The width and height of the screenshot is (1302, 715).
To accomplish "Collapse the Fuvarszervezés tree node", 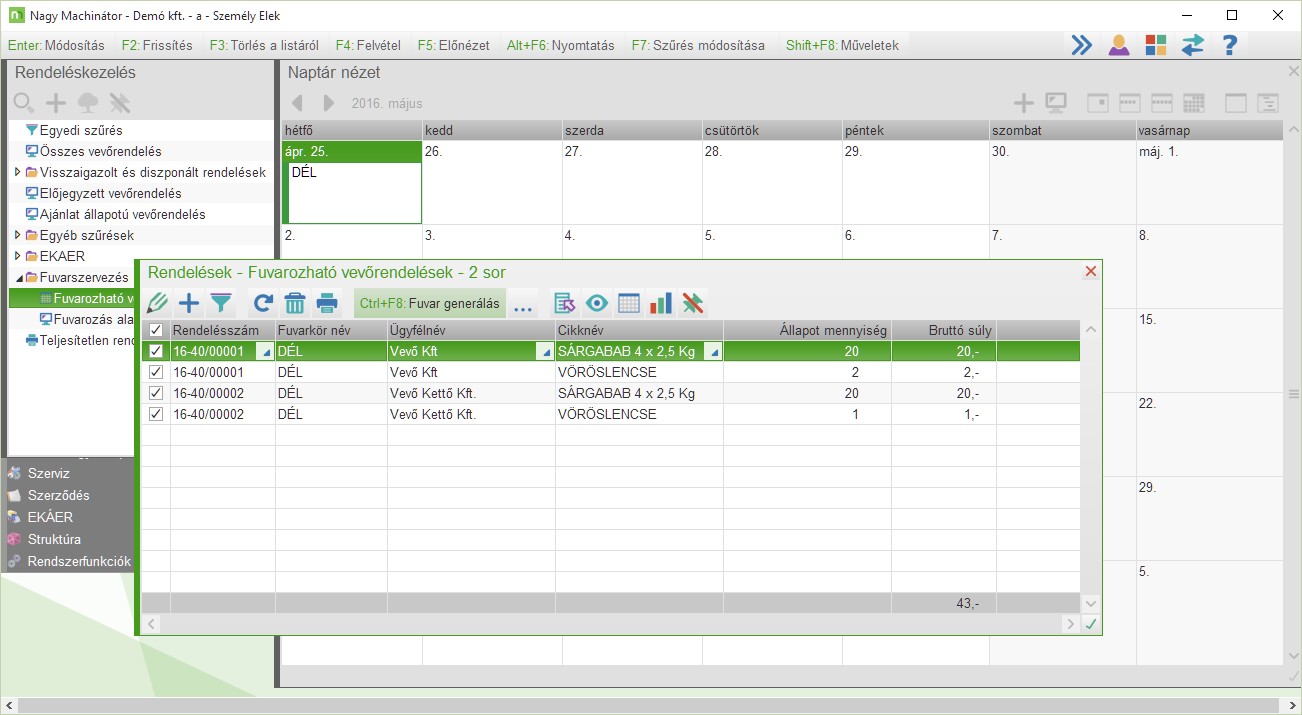I will tap(18, 277).
